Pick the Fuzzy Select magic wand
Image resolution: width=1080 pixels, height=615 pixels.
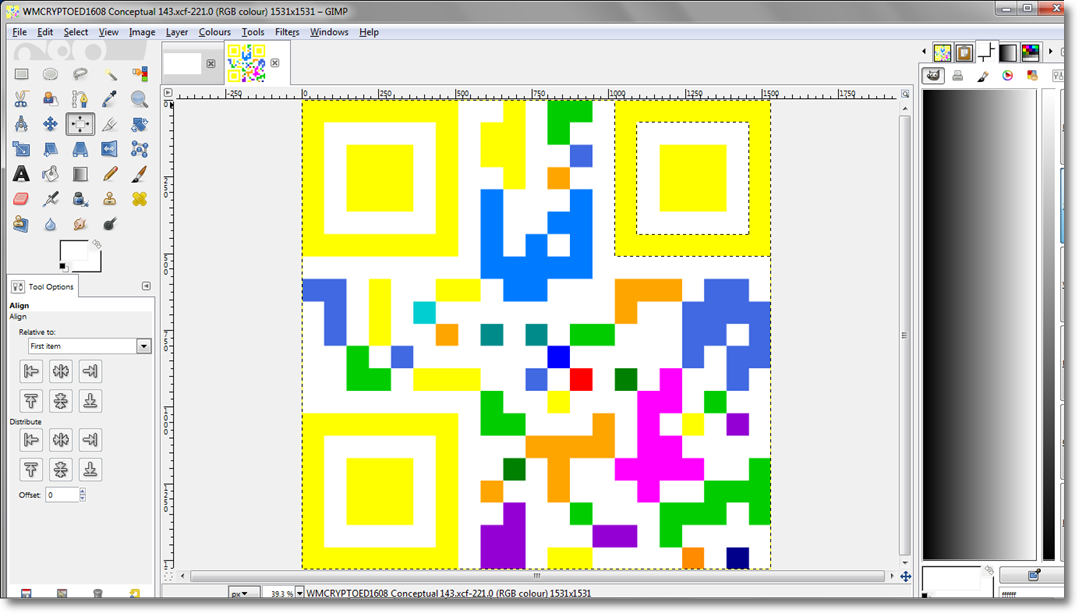pyautogui.click(x=110, y=74)
